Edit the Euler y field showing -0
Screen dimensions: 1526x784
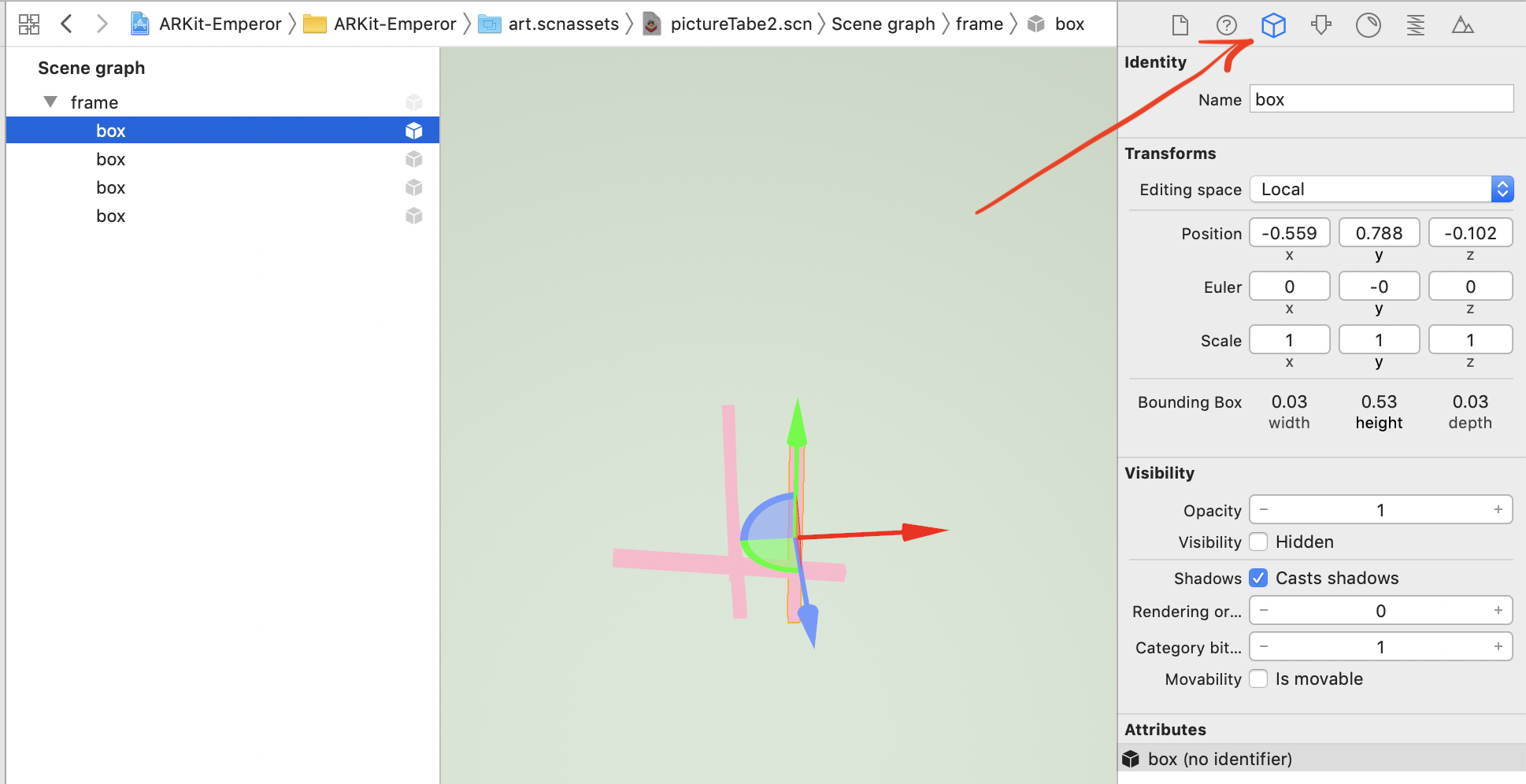1379,287
